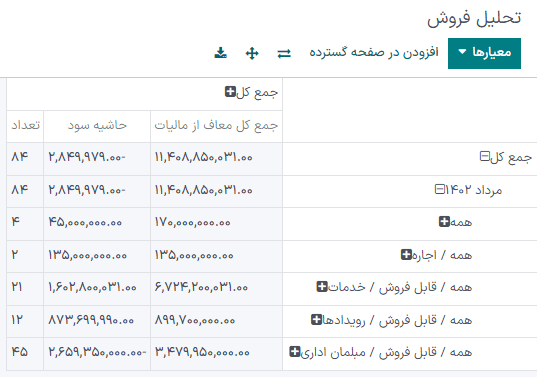
Task: Expand همه / قابل فروش / خدمات row
Action: coord(394,287)
